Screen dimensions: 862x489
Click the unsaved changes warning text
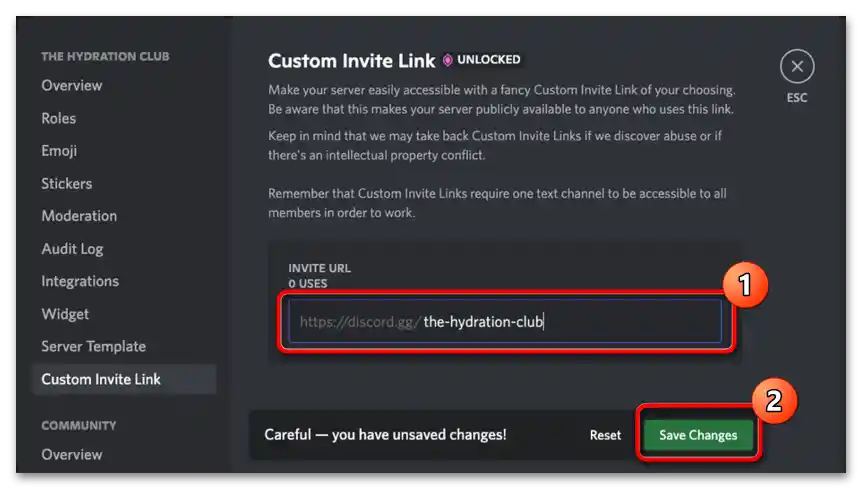(385, 435)
